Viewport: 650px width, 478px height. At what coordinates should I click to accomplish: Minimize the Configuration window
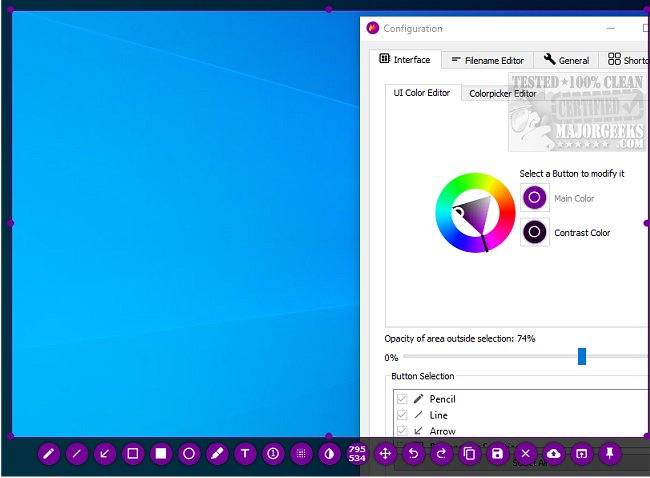click(611, 28)
